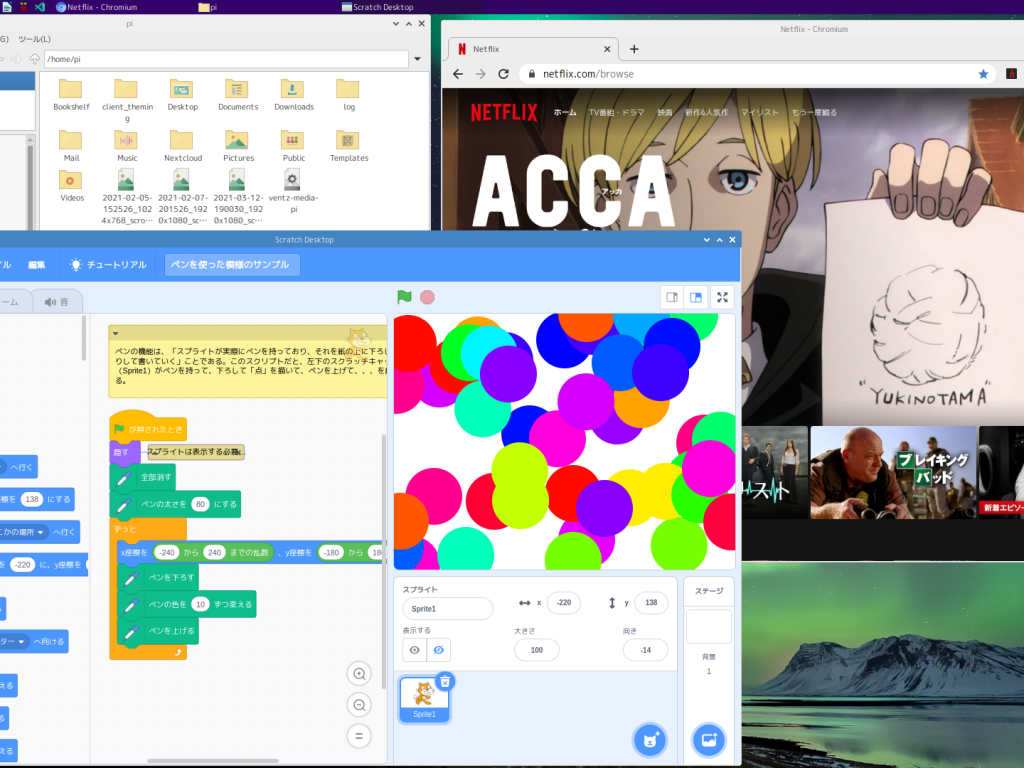
Task: Go to Netflix ホーム
Action: point(565,112)
